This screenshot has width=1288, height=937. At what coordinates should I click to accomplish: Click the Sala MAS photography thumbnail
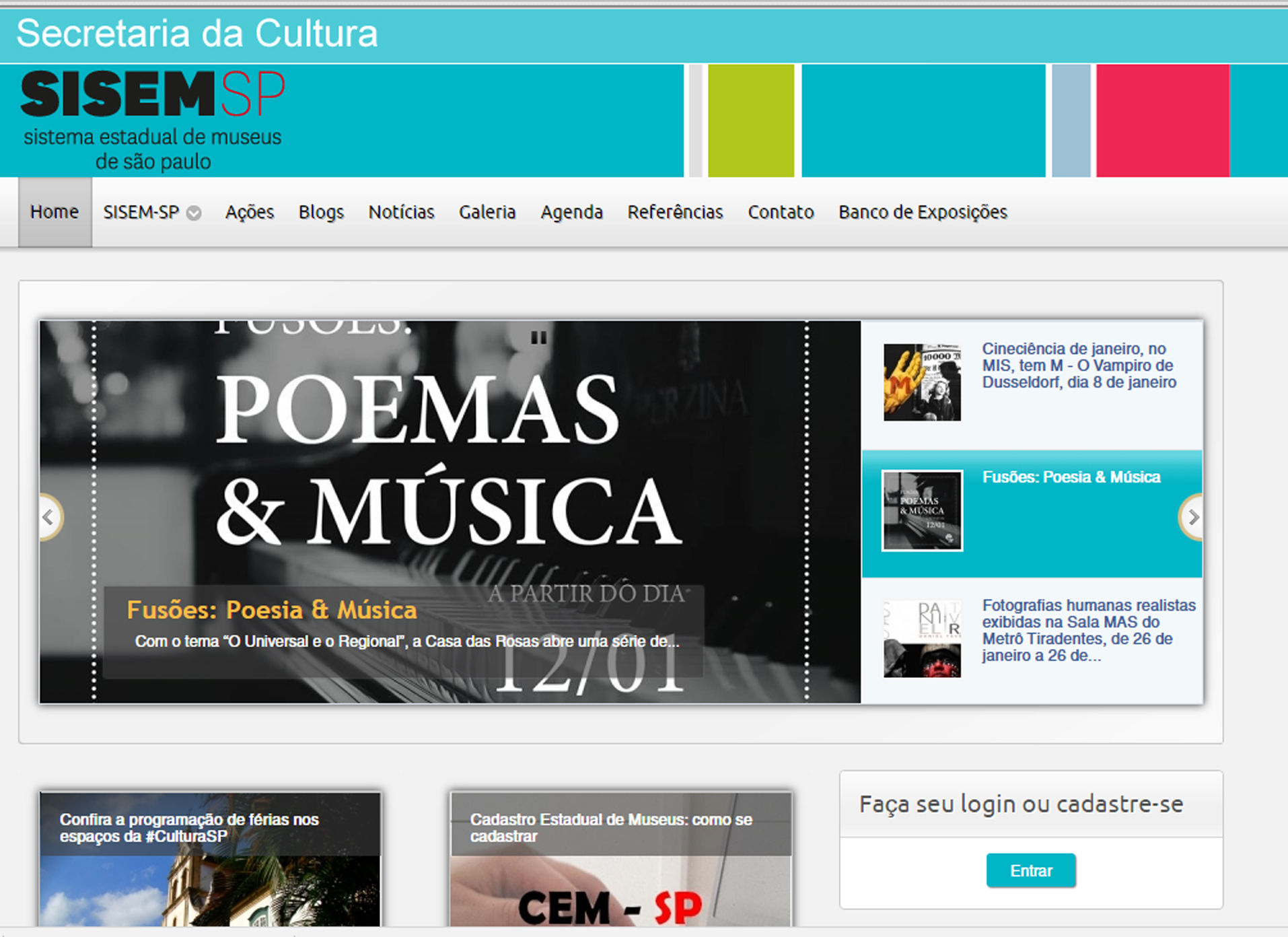pyautogui.click(x=922, y=639)
